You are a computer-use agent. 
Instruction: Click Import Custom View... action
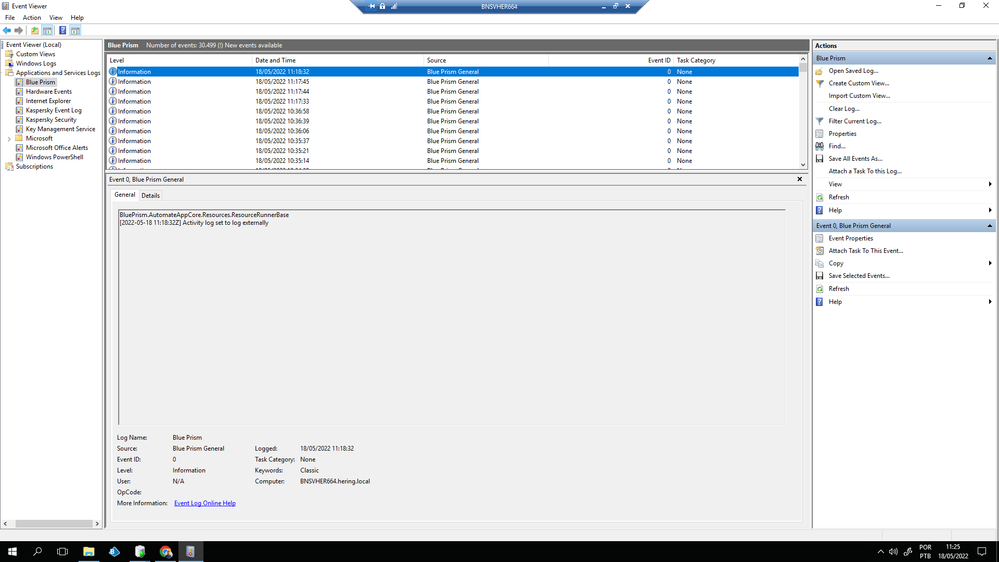pyautogui.click(x=859, y=96)
